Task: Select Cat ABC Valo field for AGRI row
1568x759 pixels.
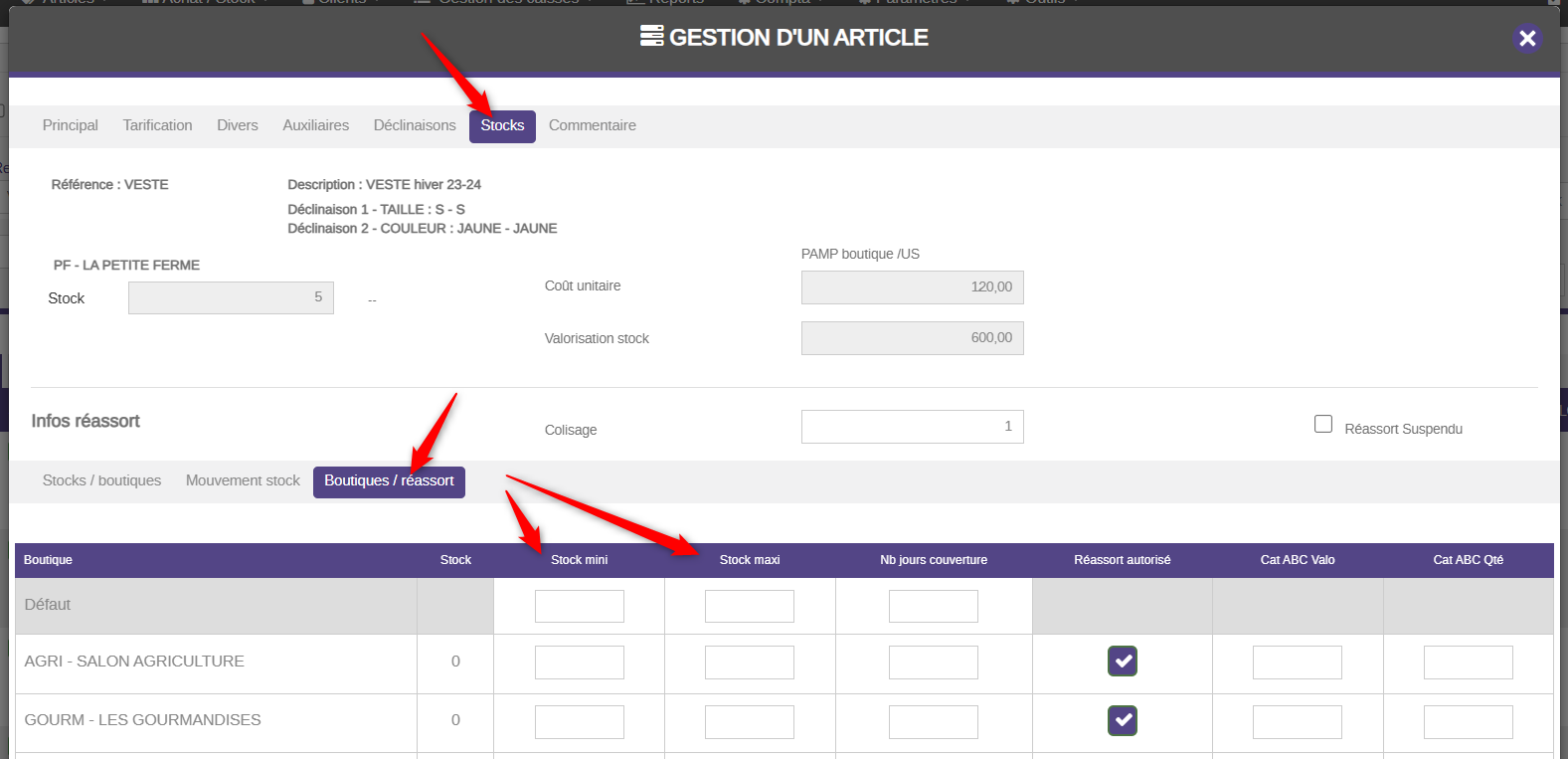Action: 1297,663
